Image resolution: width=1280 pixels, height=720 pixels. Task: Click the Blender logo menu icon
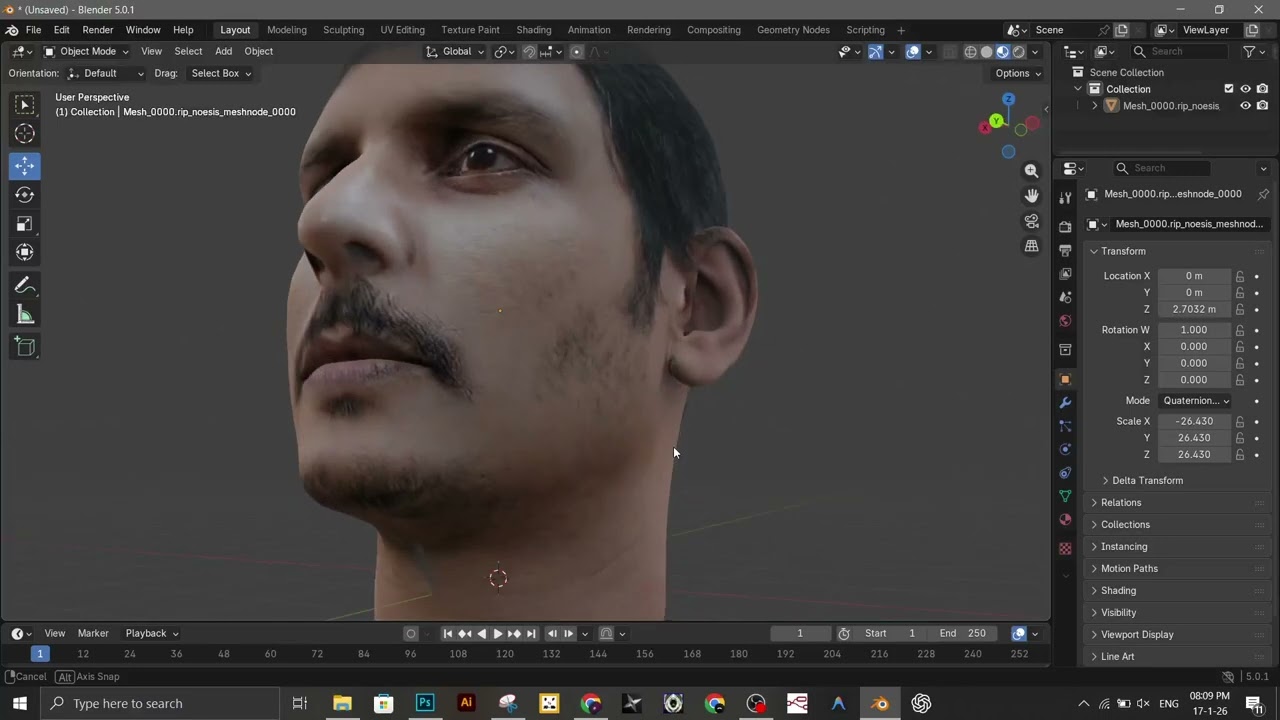tap(12, 30)
